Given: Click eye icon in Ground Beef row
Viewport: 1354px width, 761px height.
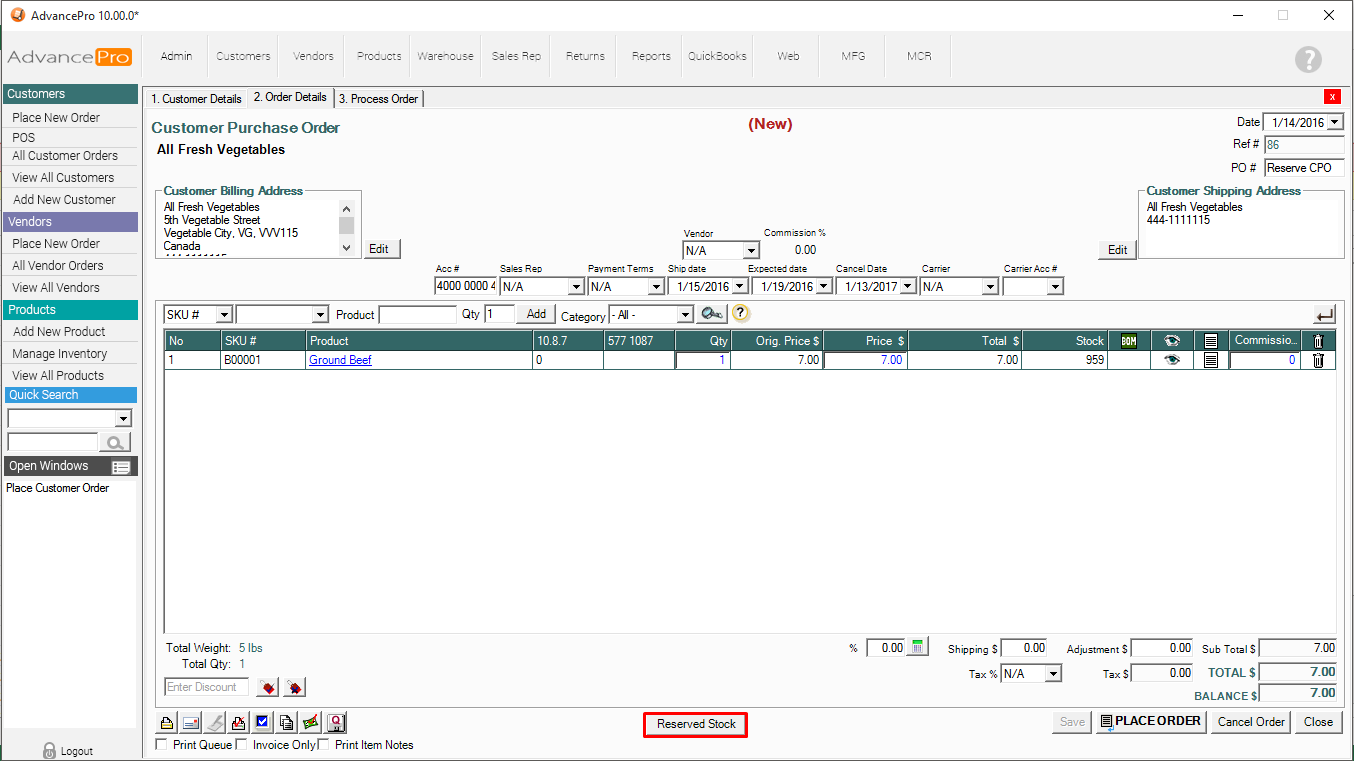Looking at the screenshot, I should tap(1172, 360).
